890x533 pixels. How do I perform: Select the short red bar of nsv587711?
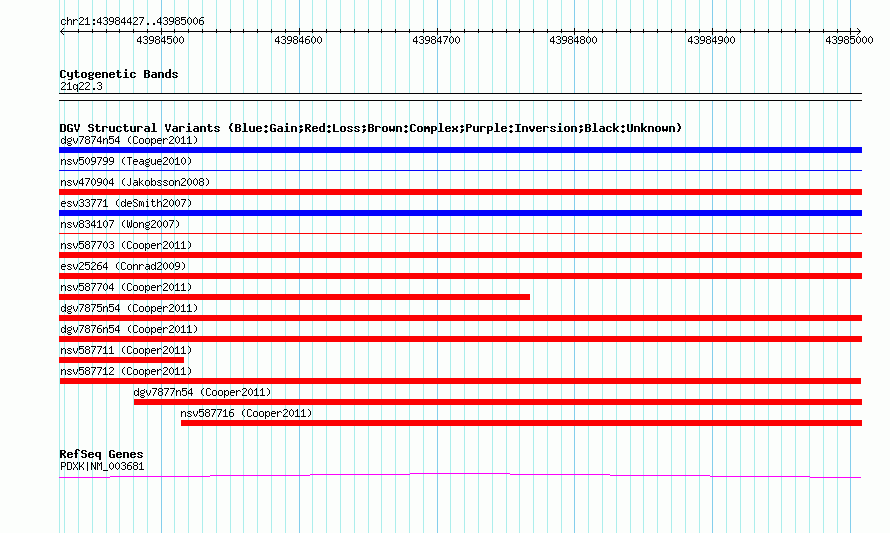(x=121, y=360)
